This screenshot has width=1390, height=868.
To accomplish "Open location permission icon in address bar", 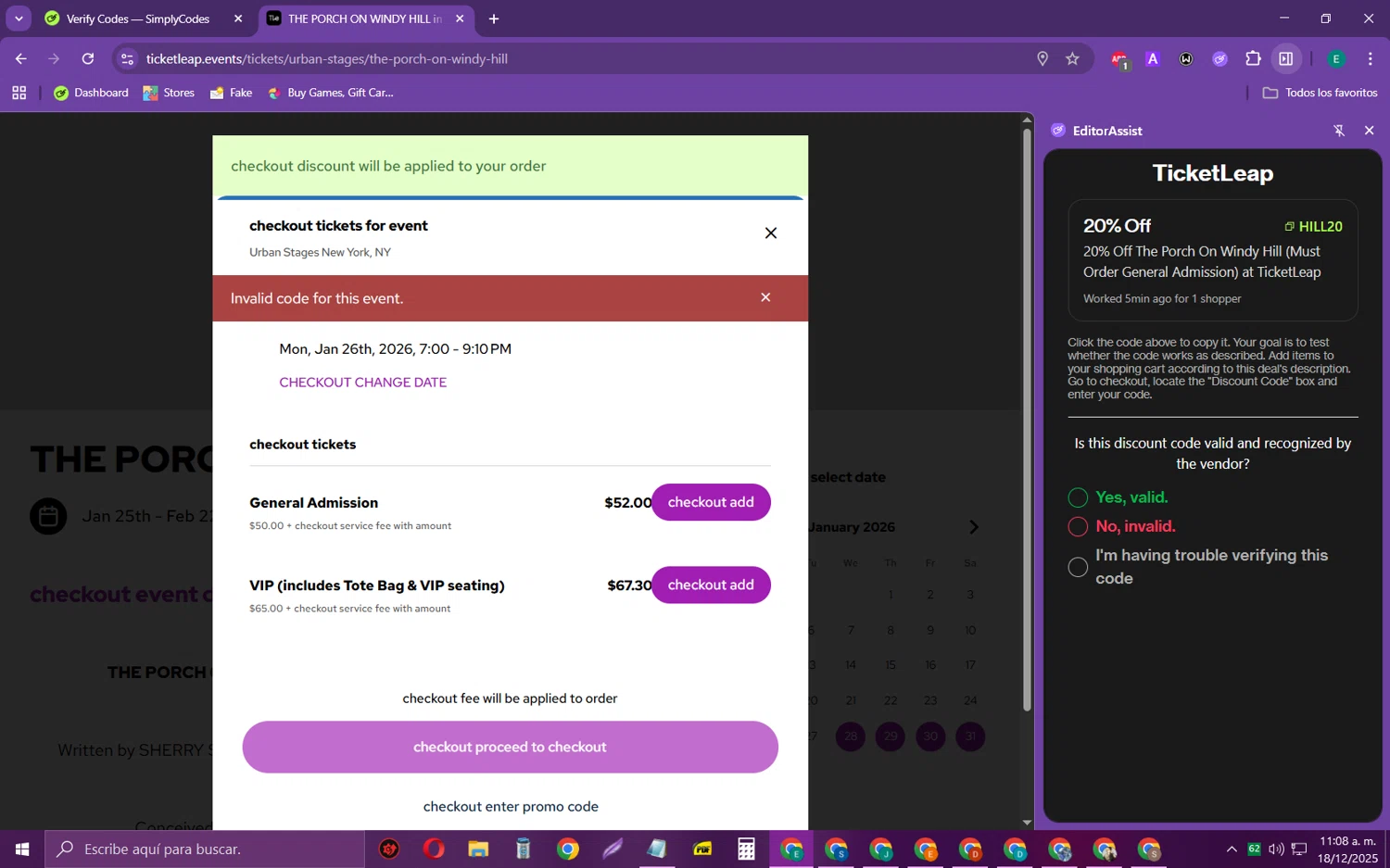I will pos(1042,58).
